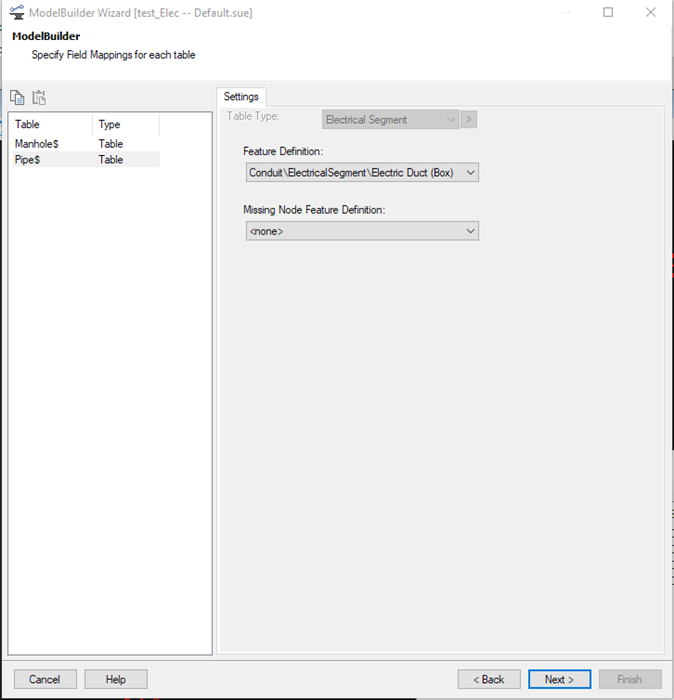Close the ModelBuilder Wizard window
Image resolution: width=674 pixels, height=700 pixels.
click(652, 13)
